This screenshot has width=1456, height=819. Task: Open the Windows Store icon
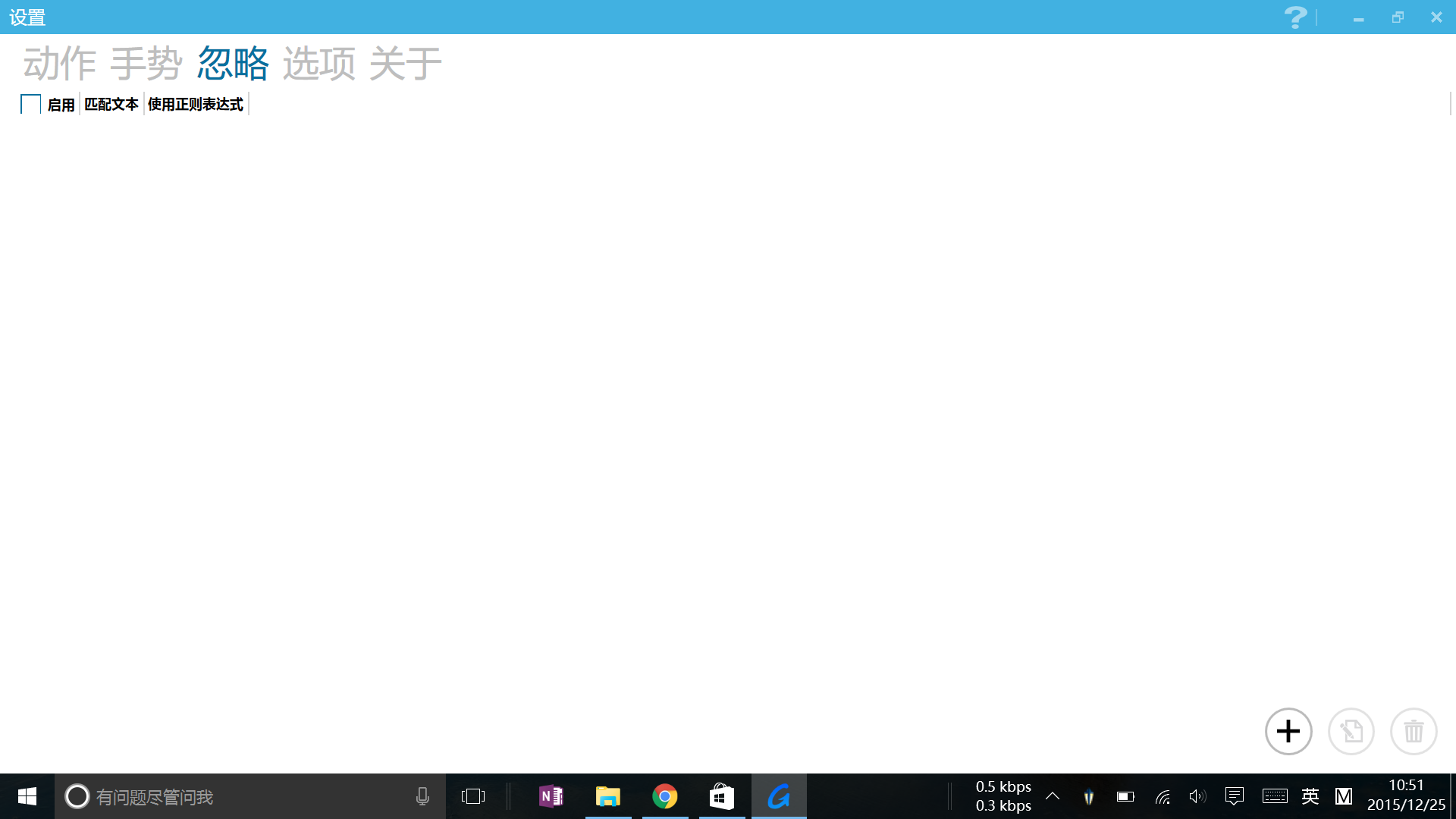pyautogui.click(x=722, y=796)
